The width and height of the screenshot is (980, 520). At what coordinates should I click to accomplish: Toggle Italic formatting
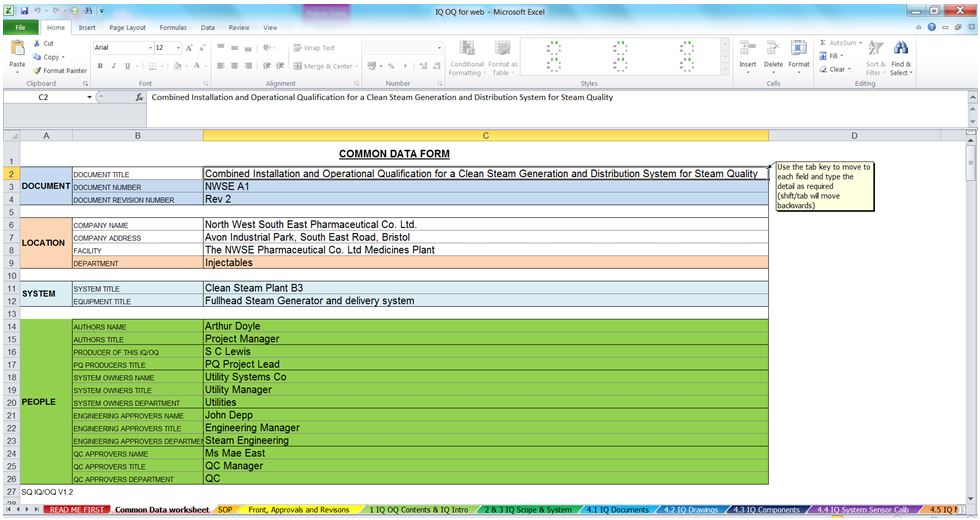coord(114,66)
